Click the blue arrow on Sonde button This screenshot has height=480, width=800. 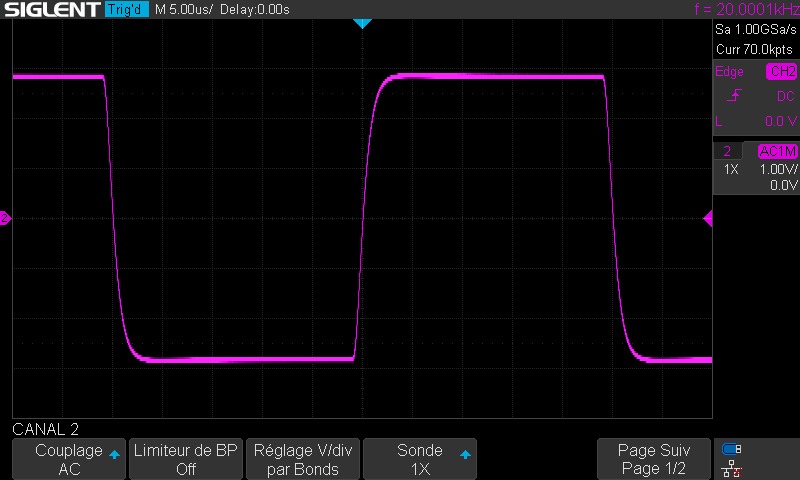[x=465, y=454]
